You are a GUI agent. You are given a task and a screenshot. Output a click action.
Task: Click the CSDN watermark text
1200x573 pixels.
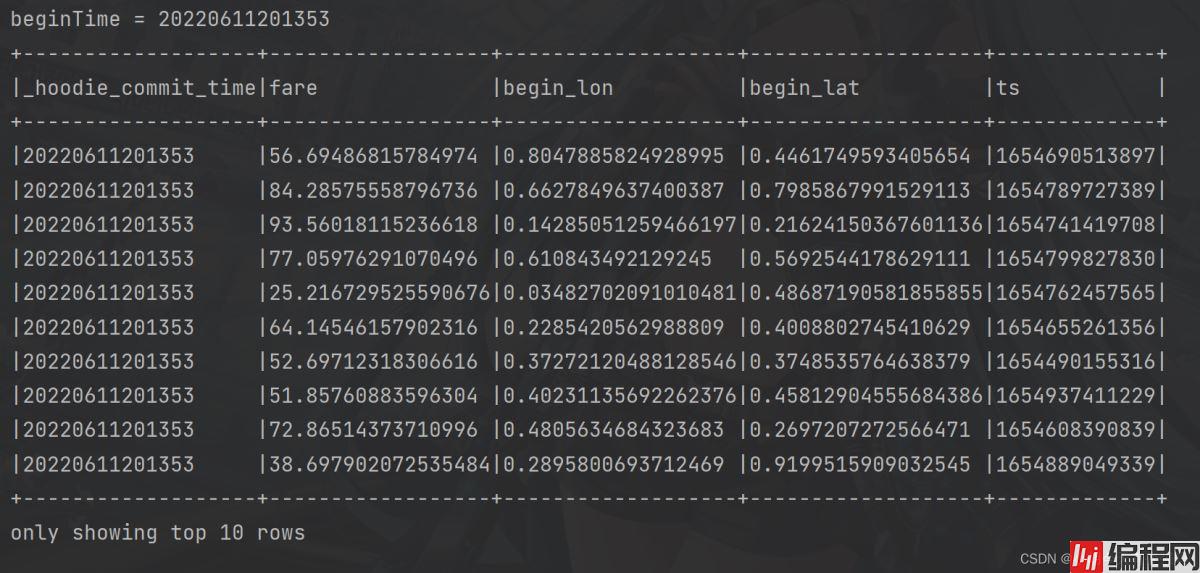[1040, 559]
